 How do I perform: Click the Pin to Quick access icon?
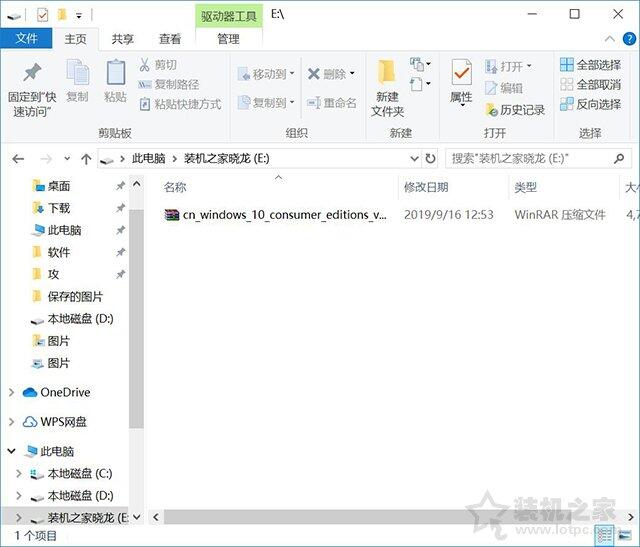[32, 73]
